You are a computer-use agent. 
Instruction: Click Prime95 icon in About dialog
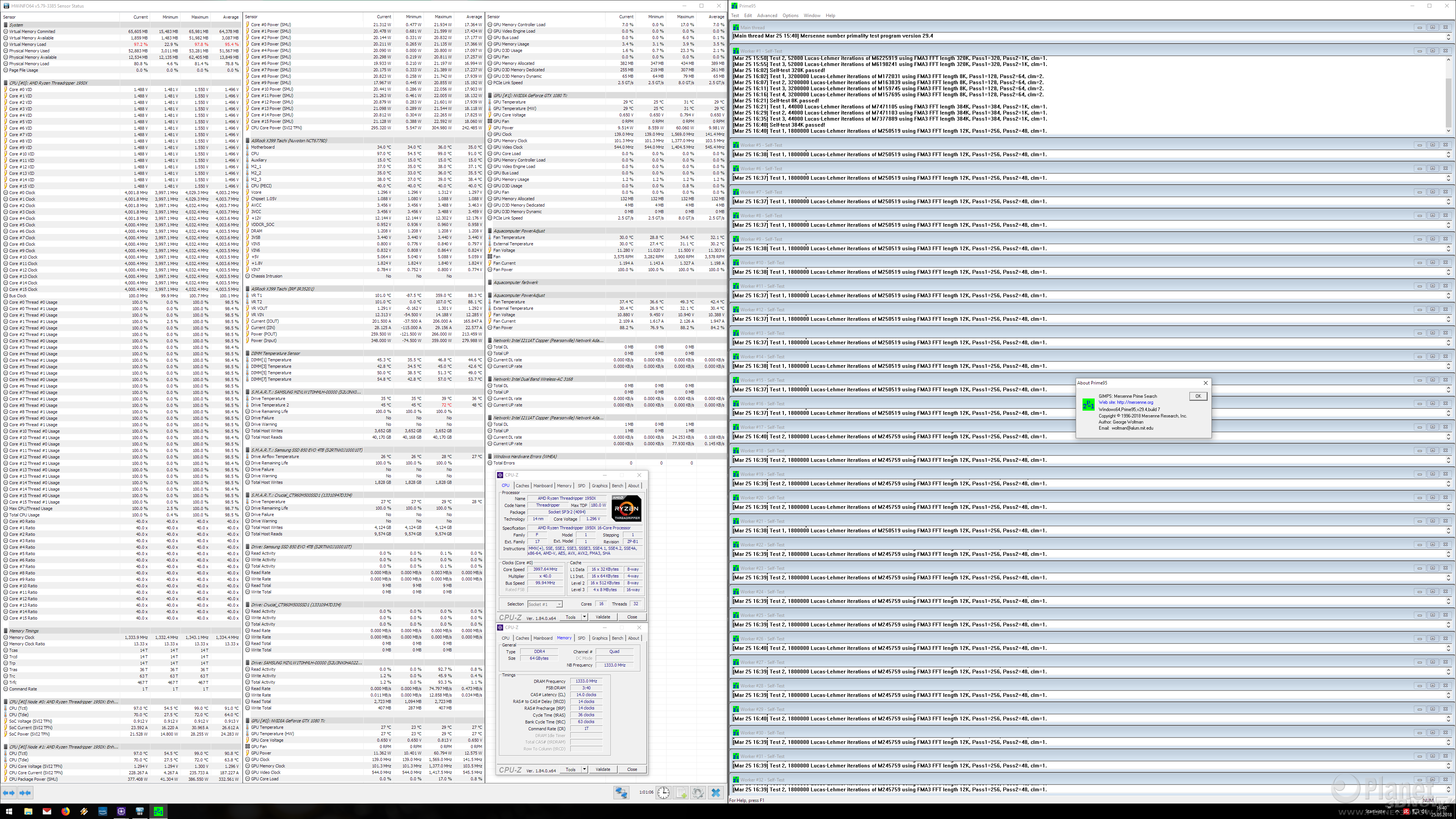coord(1088,405)
